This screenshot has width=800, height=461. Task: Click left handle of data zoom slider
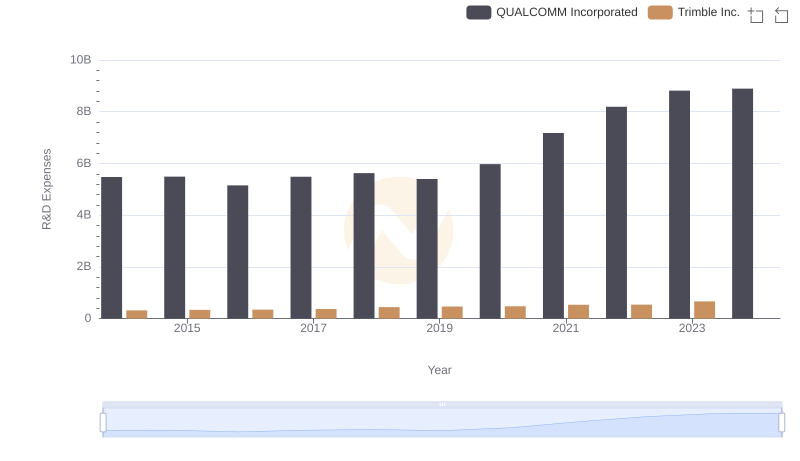click(x=103, y=423)
